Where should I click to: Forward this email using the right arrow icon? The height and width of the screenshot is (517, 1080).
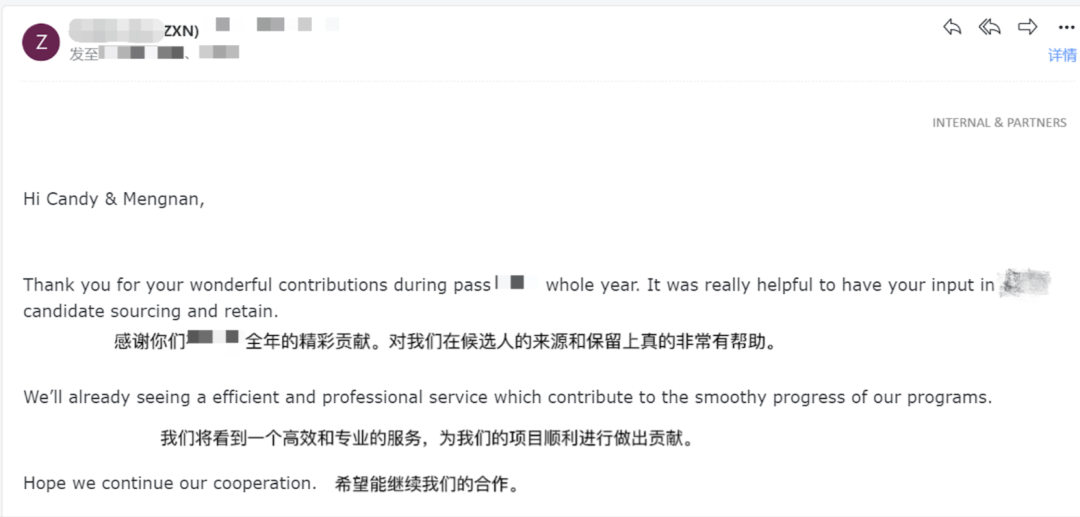(1028, 28)
